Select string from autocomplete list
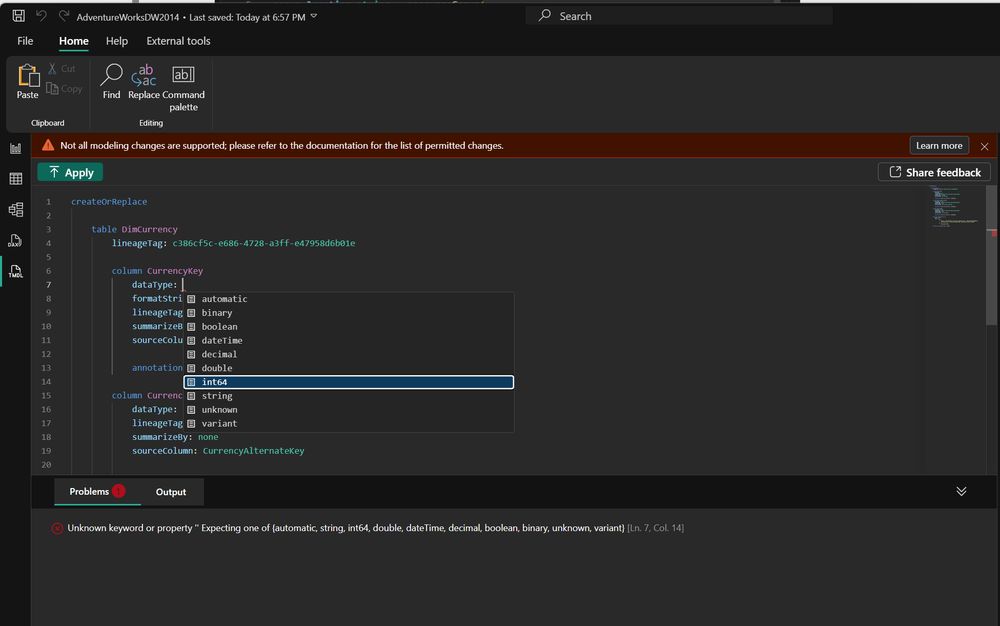Viewport: 1000px width, 626px height. [x=348, y=396]
